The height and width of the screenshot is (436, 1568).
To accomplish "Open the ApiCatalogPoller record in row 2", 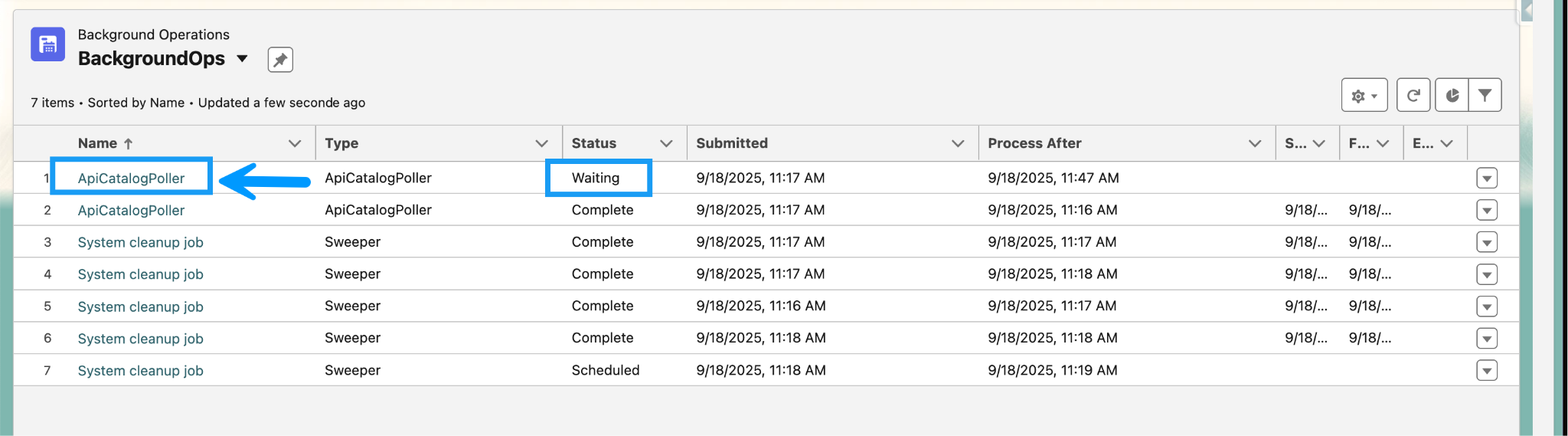I will [131, 211].
